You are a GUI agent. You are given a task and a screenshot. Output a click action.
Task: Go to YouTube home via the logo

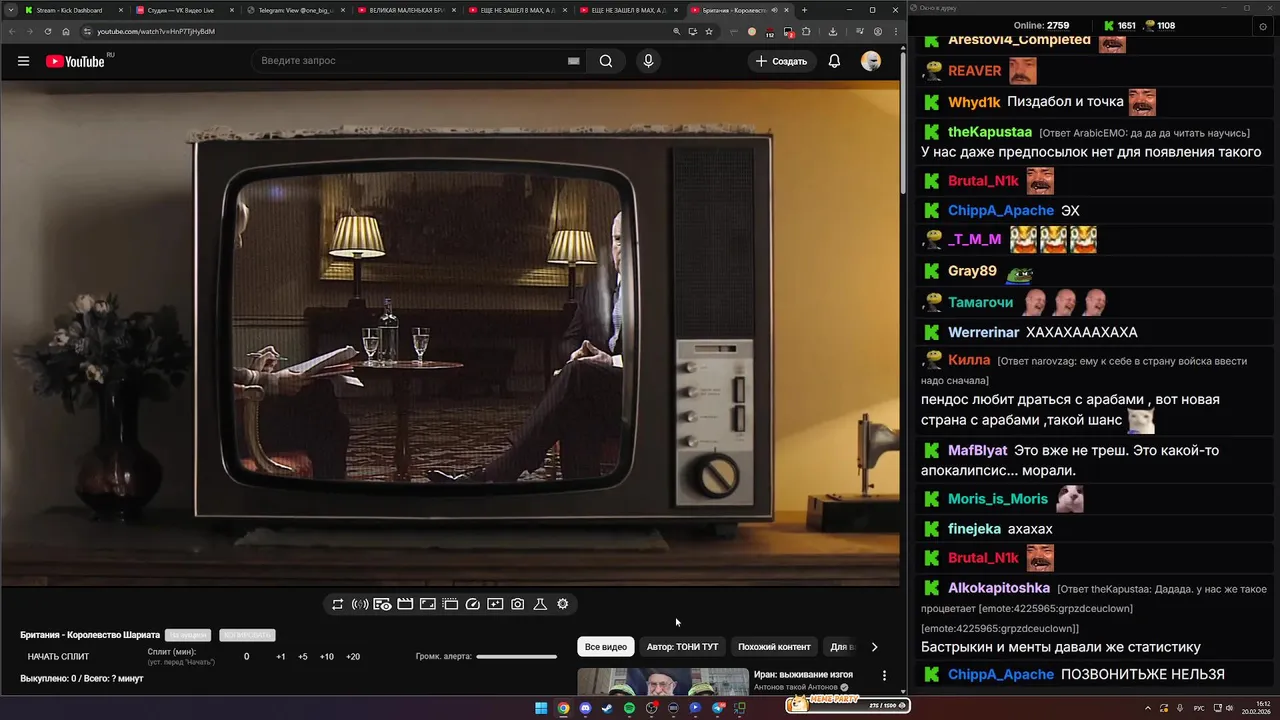click(75, 61)
